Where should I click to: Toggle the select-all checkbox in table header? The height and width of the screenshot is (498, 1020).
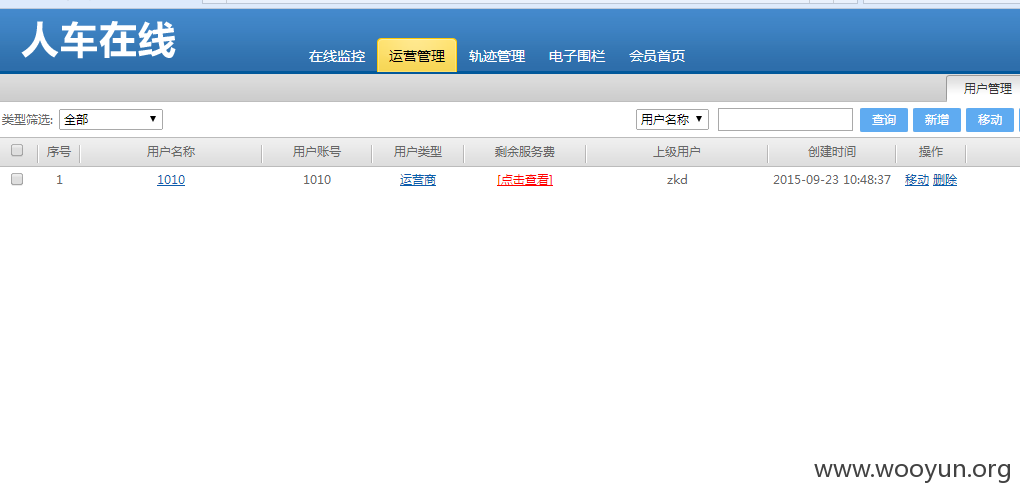(x=17, y=151)
